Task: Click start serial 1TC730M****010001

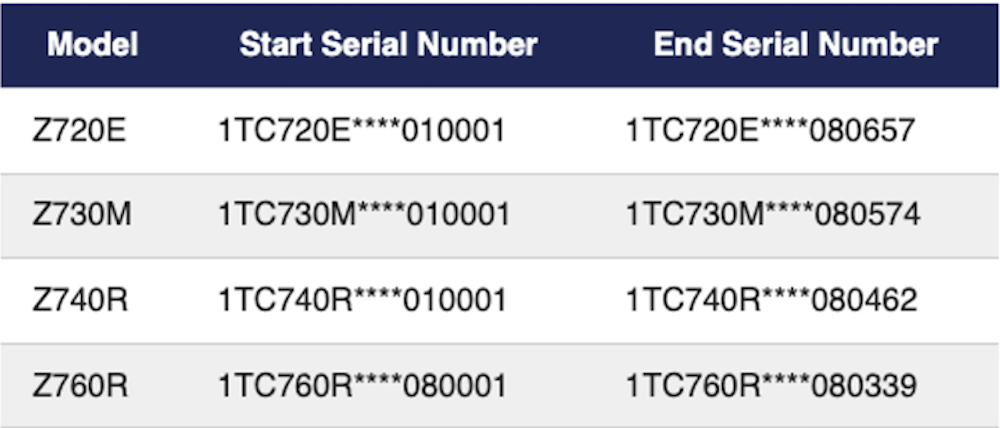Action: coord(364,215)
